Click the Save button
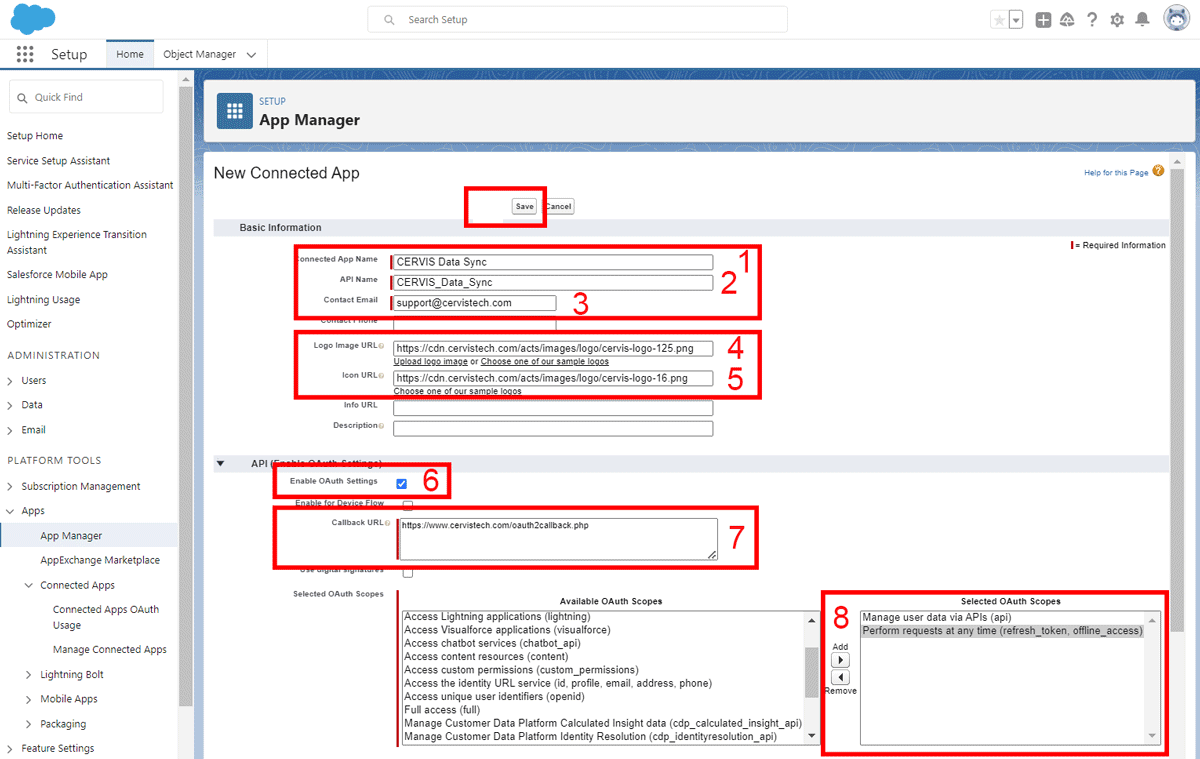This screenshot has height=759, width=1200. tap(525, 206)
